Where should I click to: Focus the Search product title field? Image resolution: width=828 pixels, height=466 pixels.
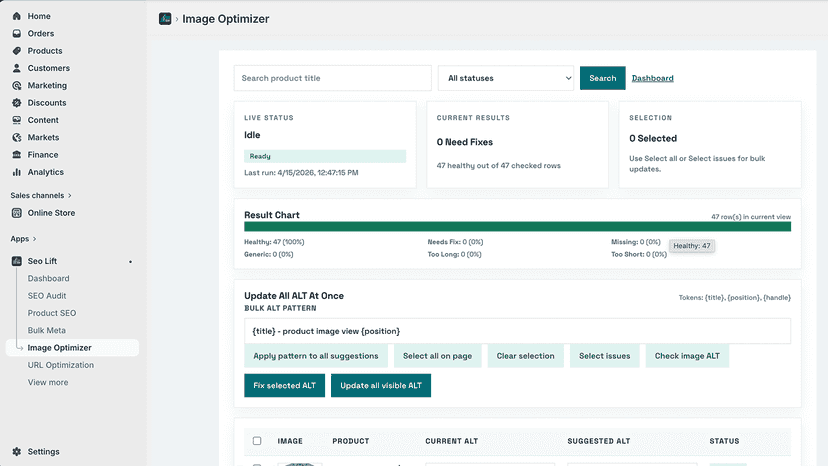(x=333, y=78)
